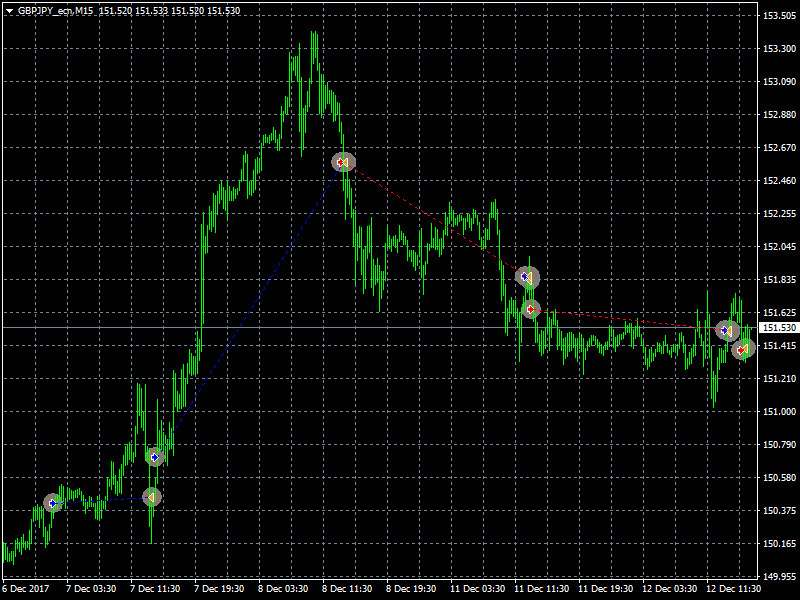Click the GBPJPY_ecn,M15 chart title text
The image size is (800, 600).
(56, 11)
